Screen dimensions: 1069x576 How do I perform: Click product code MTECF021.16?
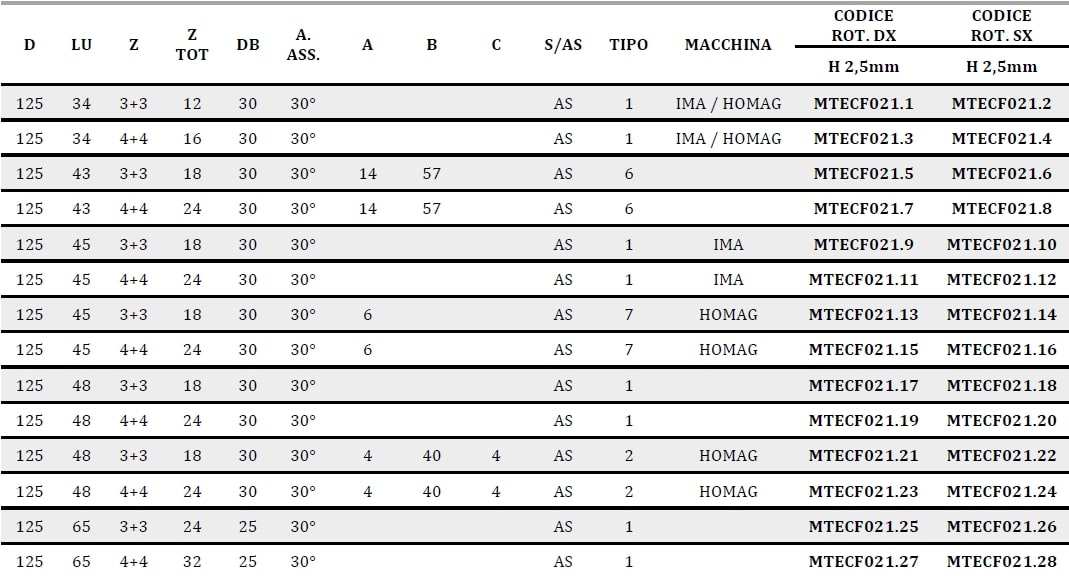[1002, 350]
